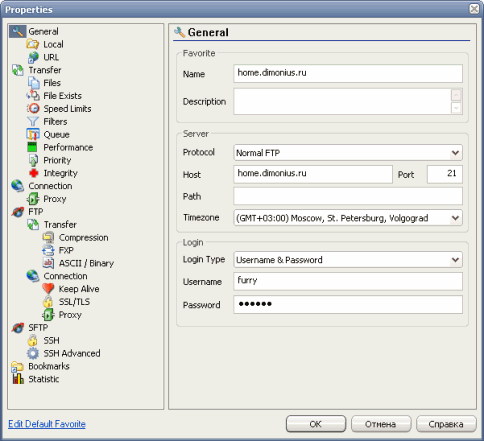Select the Bookmarks folder icon

tap(17, 366)
